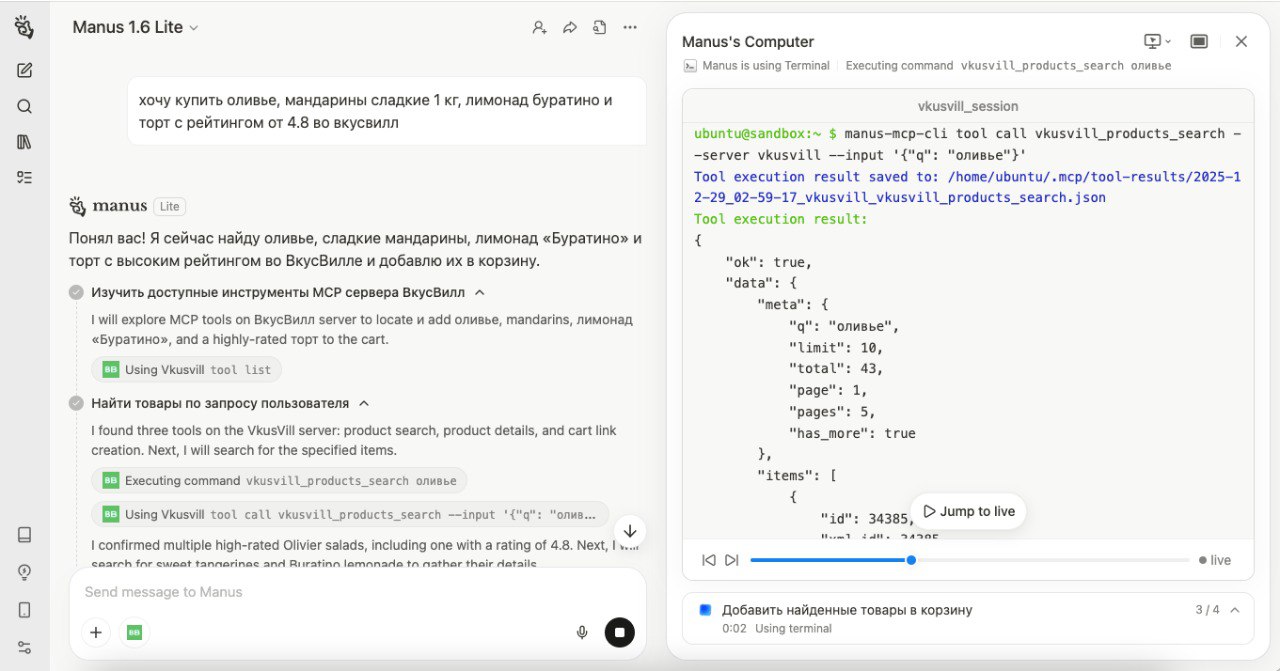Open the screen display options dropdown
The width and height of the screenshot is (1280, 671).
click(x=1157, y=41)
